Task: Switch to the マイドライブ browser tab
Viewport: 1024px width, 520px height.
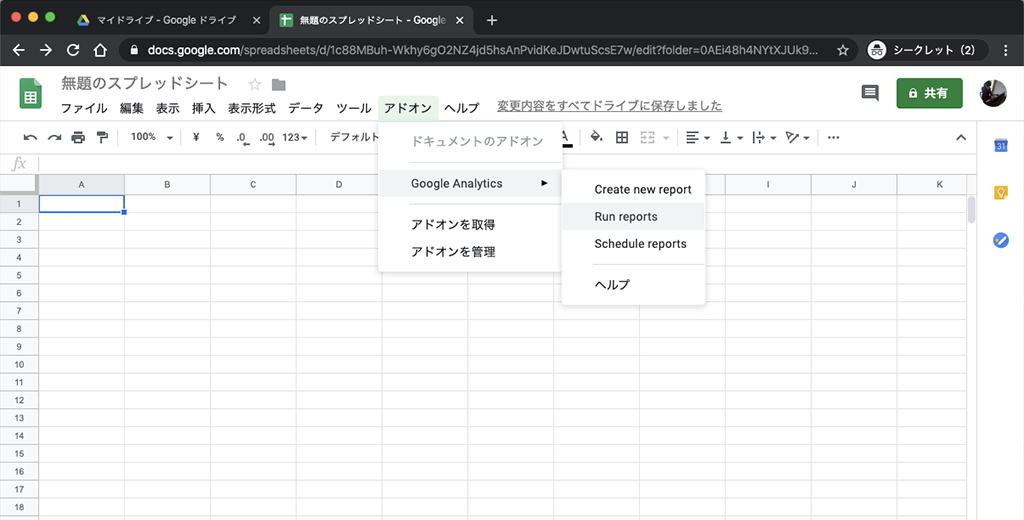Action: pos(167,20)
